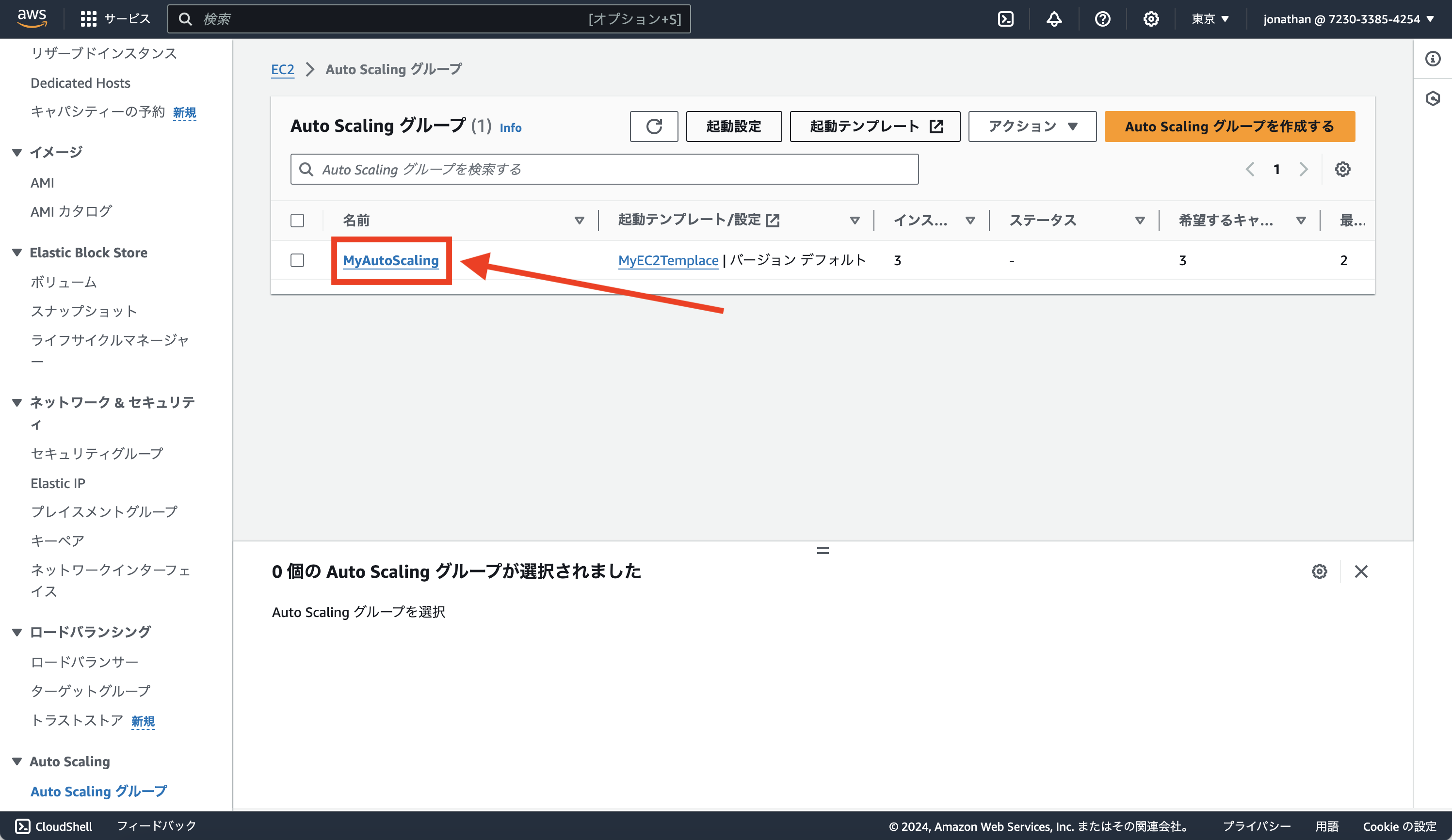Collapse the Elastic Block Store sidebar section
The width and height of the screenshot is (1452, 840).
click(16, 252)
